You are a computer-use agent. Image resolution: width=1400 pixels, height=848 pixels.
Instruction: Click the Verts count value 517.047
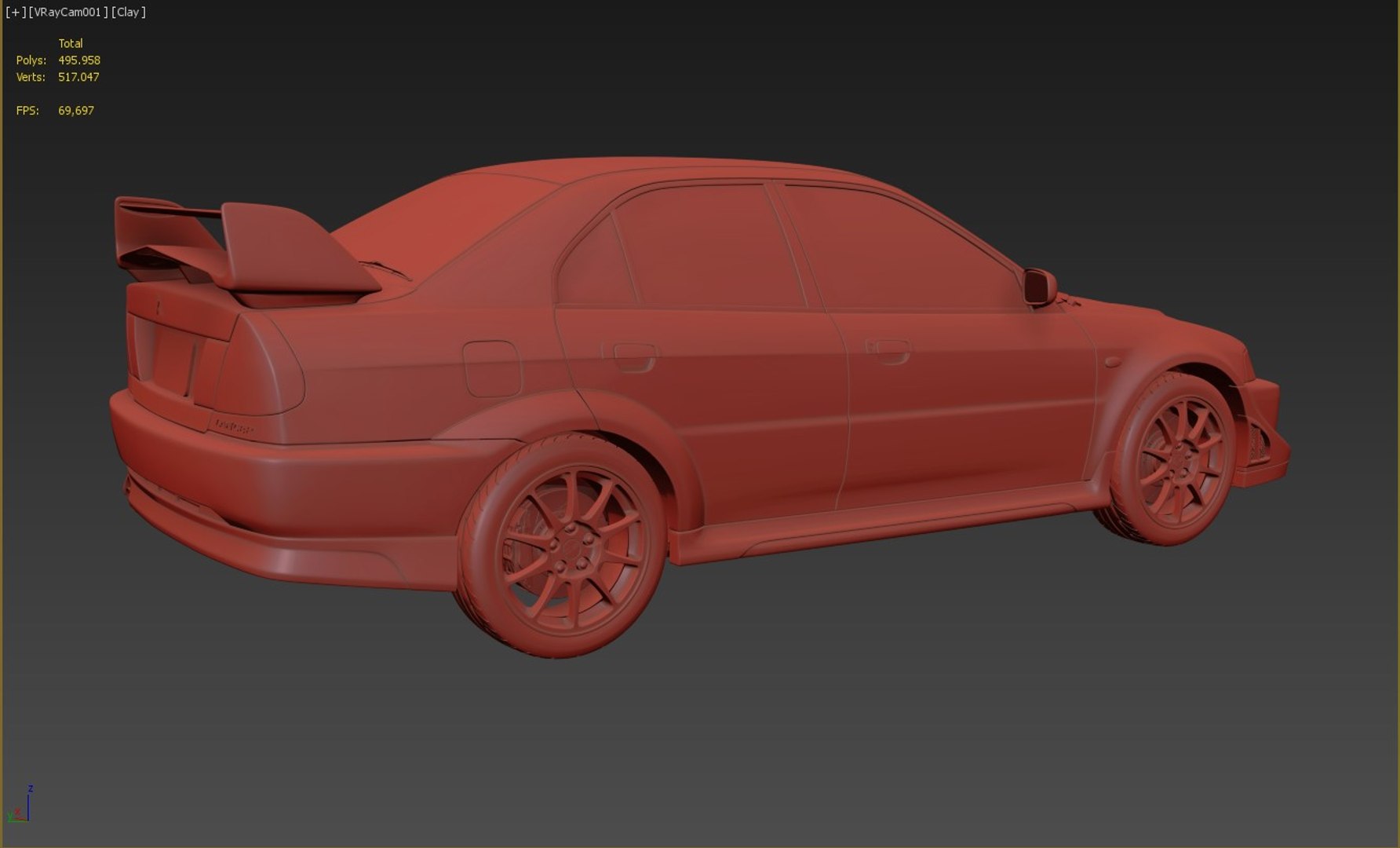click(x=78, y=77)
